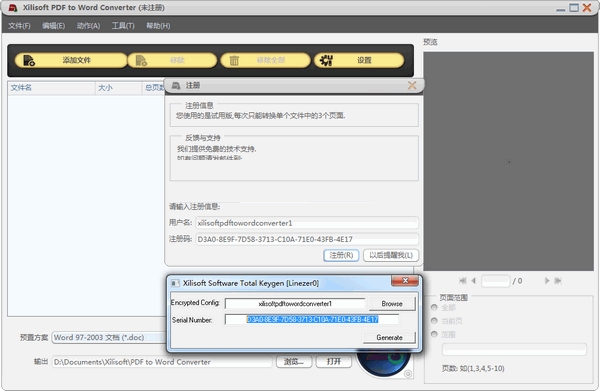Click the Browse (浏览) output folder button

[294, 362]
